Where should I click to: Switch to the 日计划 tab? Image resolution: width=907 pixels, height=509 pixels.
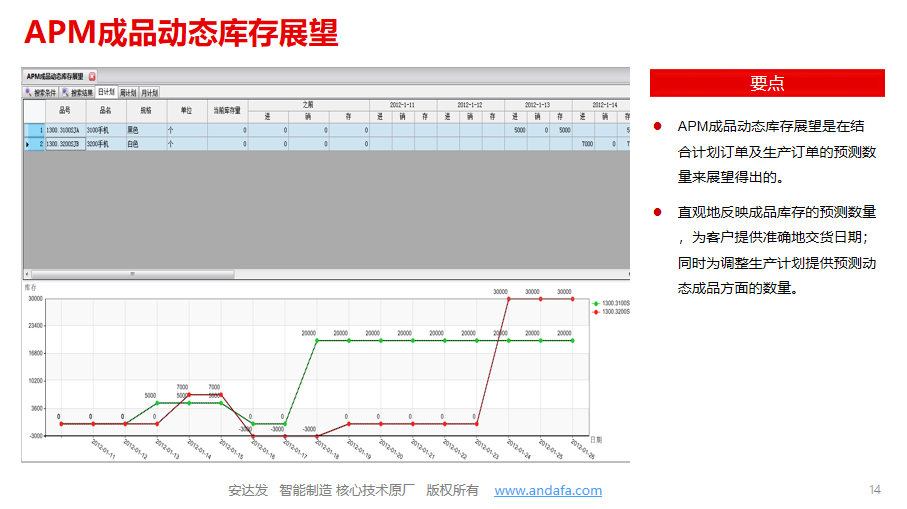click(106, 92)
